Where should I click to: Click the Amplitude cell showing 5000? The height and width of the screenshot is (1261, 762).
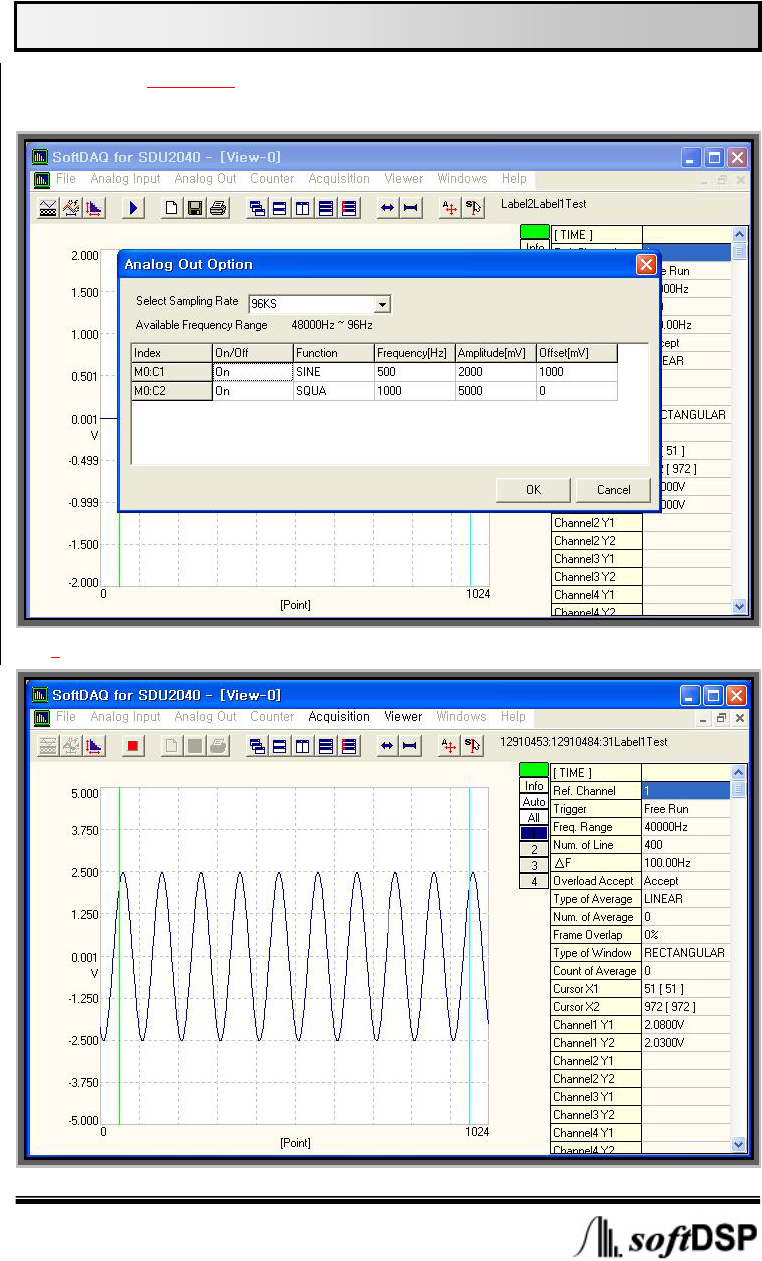click(495, 391)
